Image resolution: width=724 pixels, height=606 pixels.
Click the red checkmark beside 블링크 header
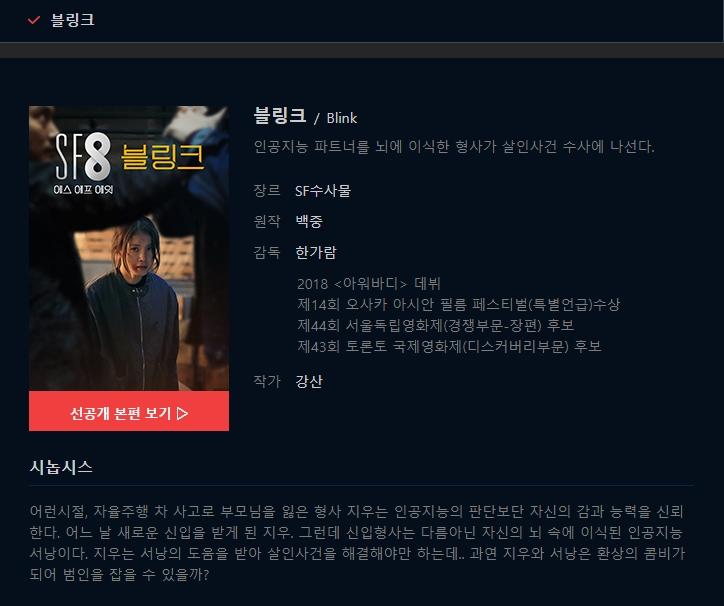(x=34, y=20)
